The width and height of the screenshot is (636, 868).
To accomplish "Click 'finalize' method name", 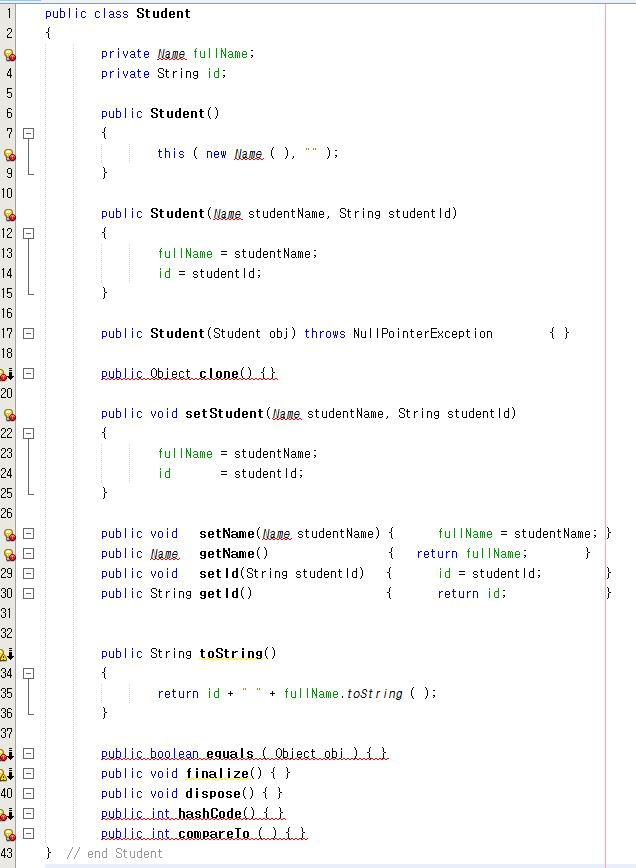I will click(x=217, y=773).
